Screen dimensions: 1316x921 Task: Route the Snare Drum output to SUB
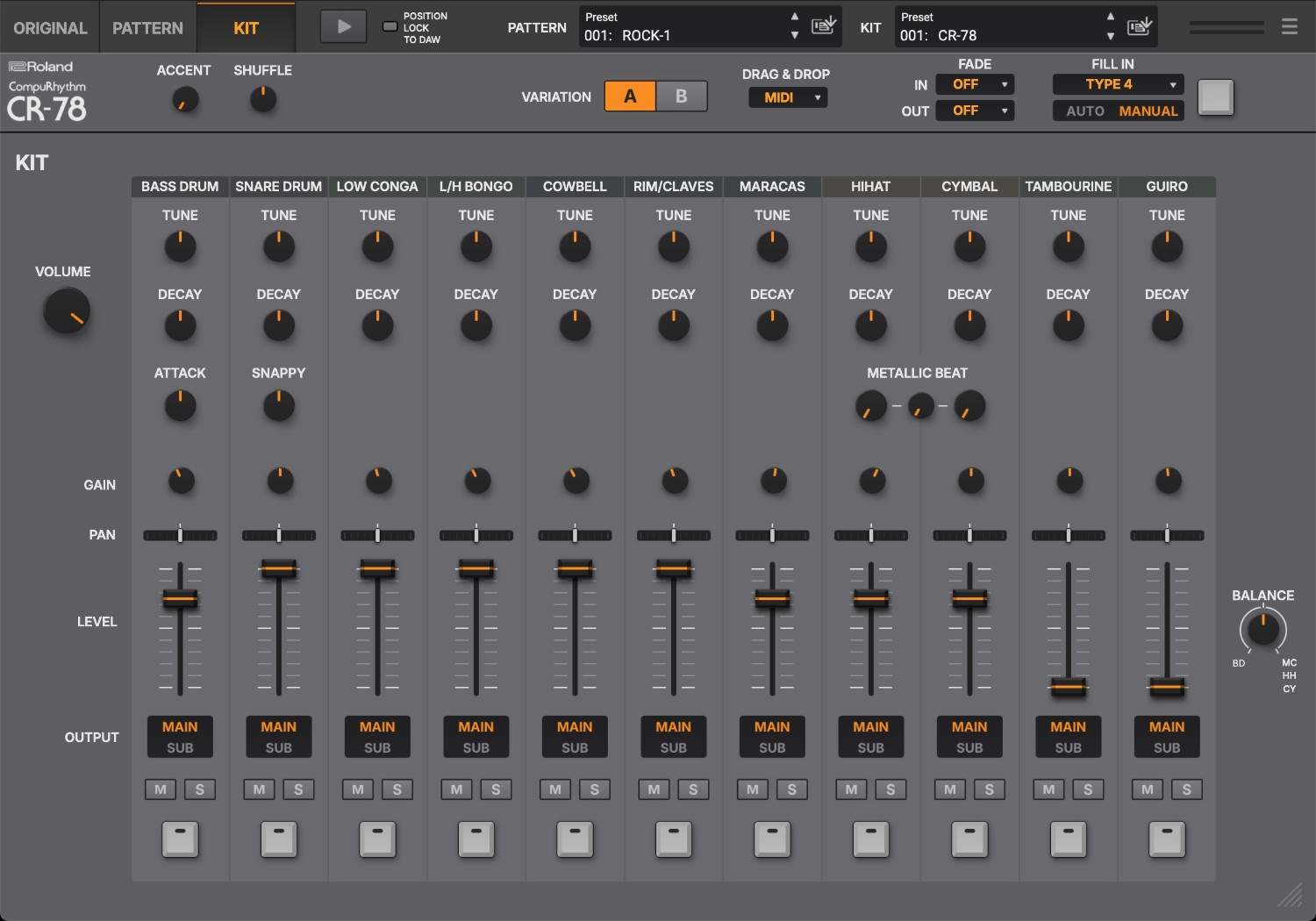tap(279, 747)
